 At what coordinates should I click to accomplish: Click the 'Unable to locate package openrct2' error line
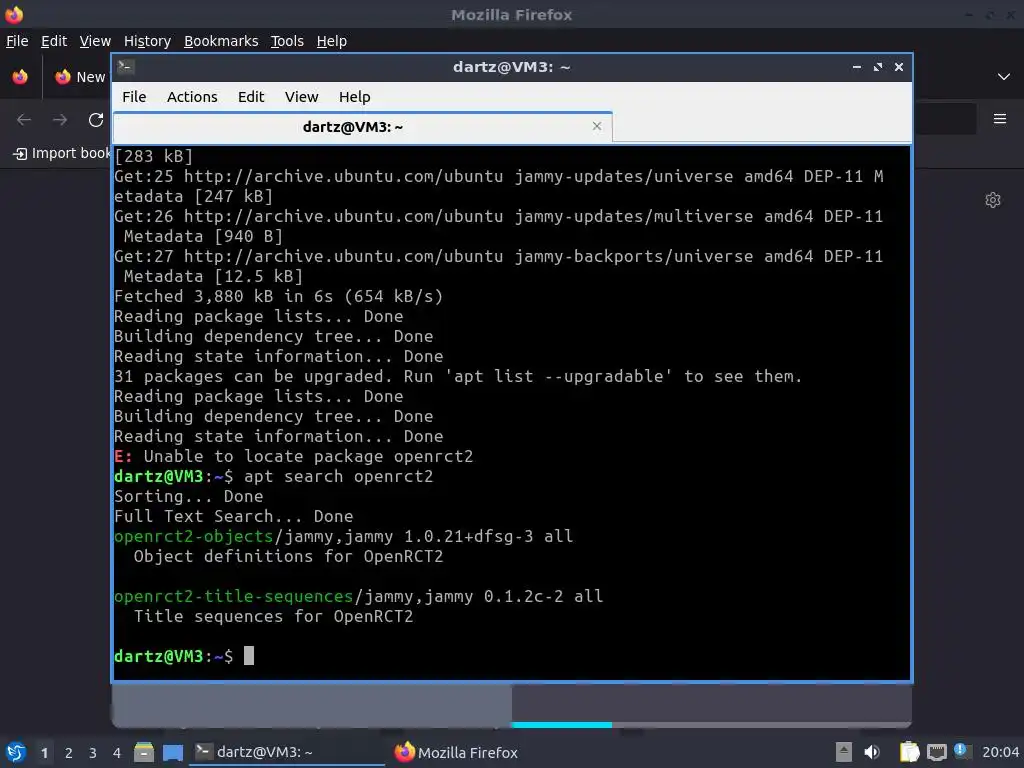(293, 456)
